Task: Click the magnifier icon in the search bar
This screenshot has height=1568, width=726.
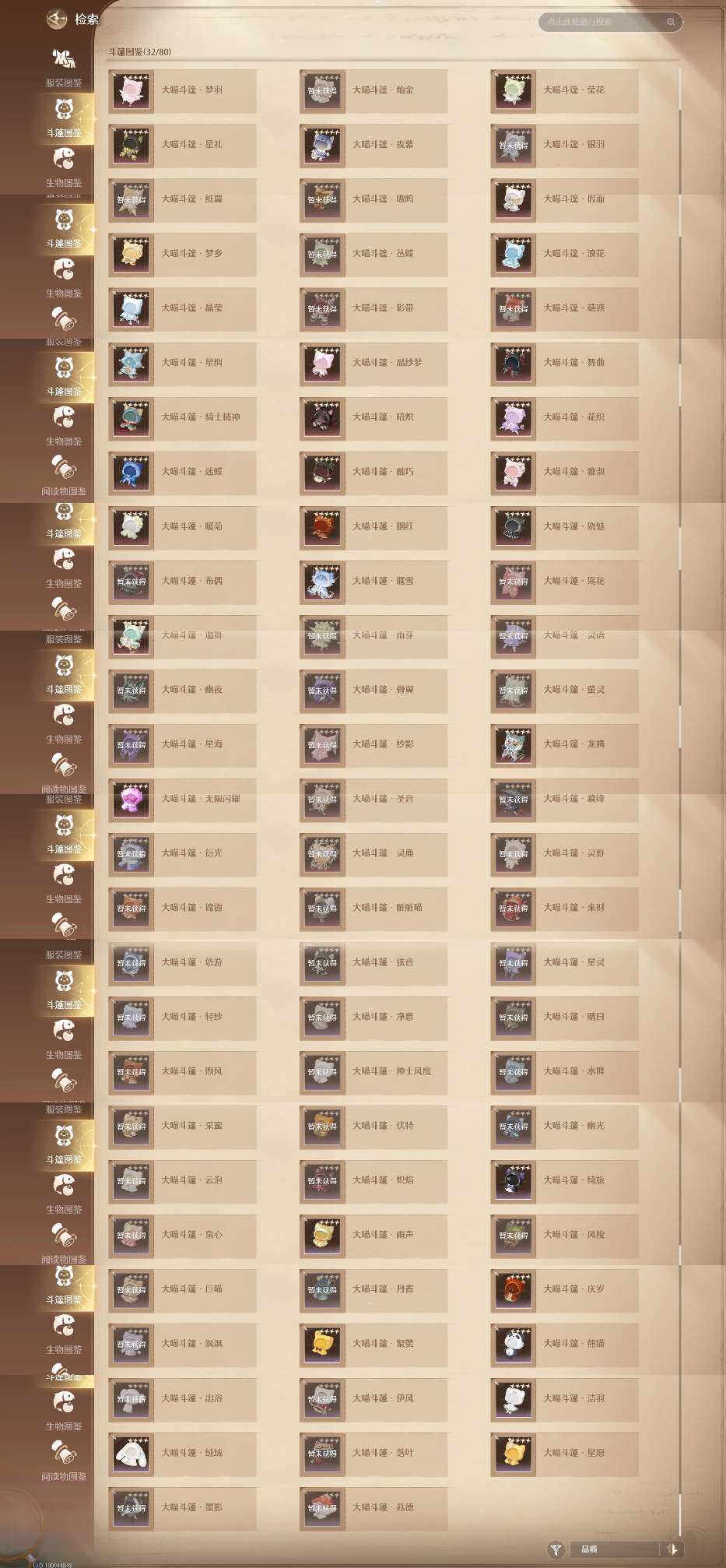Action: coord(671,22)
